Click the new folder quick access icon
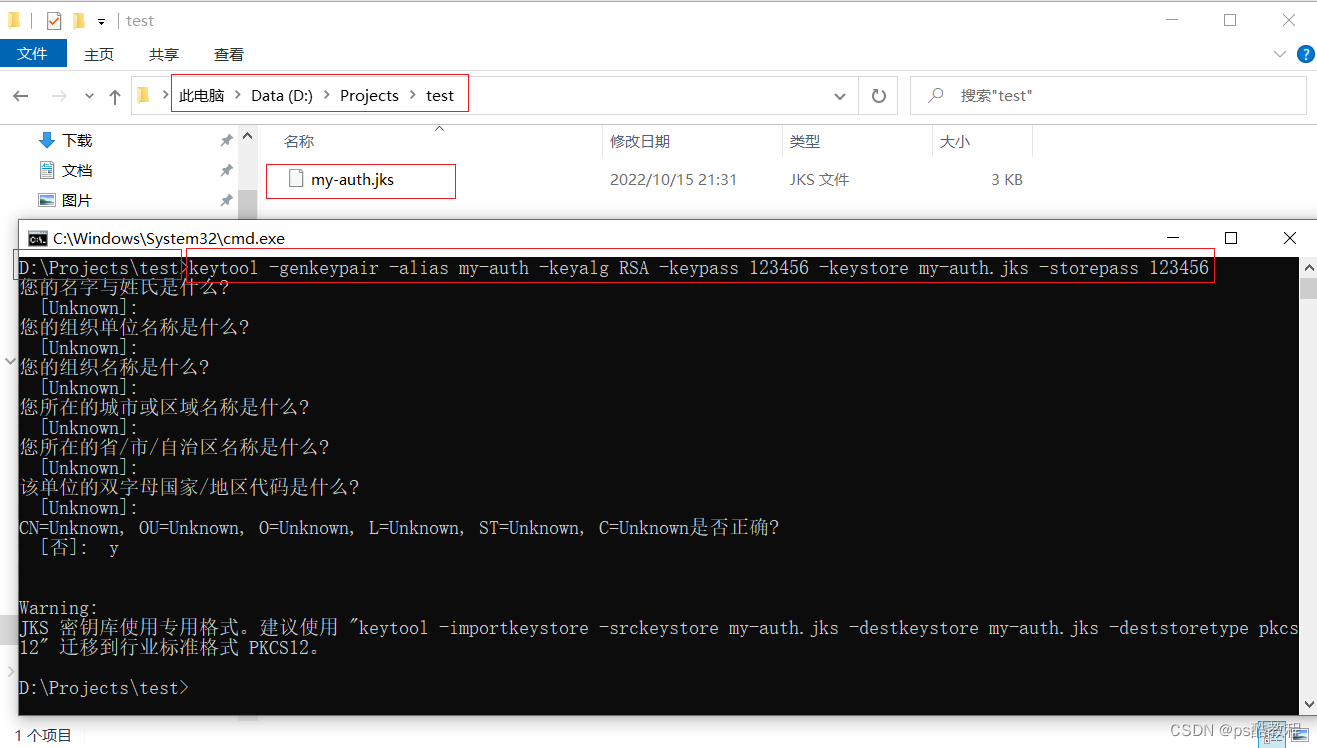Image resolution: width=1317 pixels, height=748 pixels. point(79,20)
